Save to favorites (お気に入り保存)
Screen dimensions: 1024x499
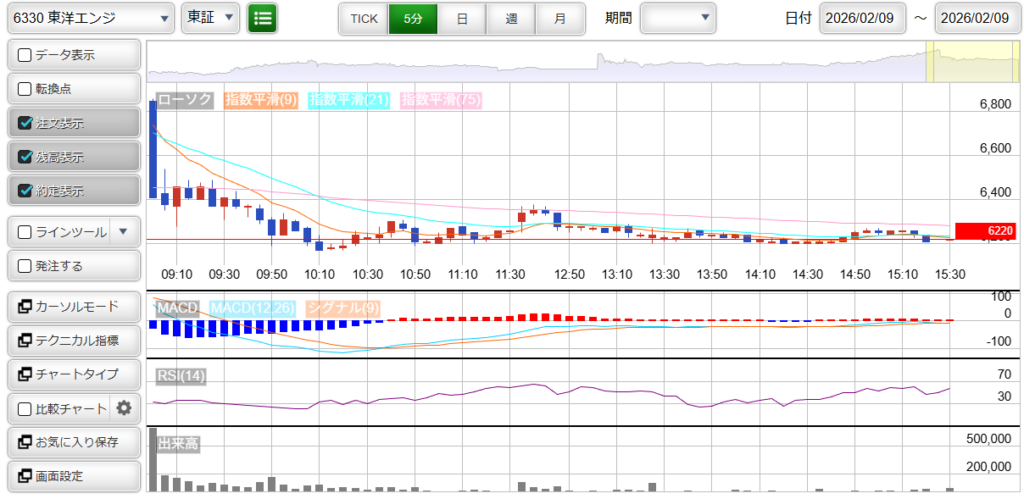(72, 442)
